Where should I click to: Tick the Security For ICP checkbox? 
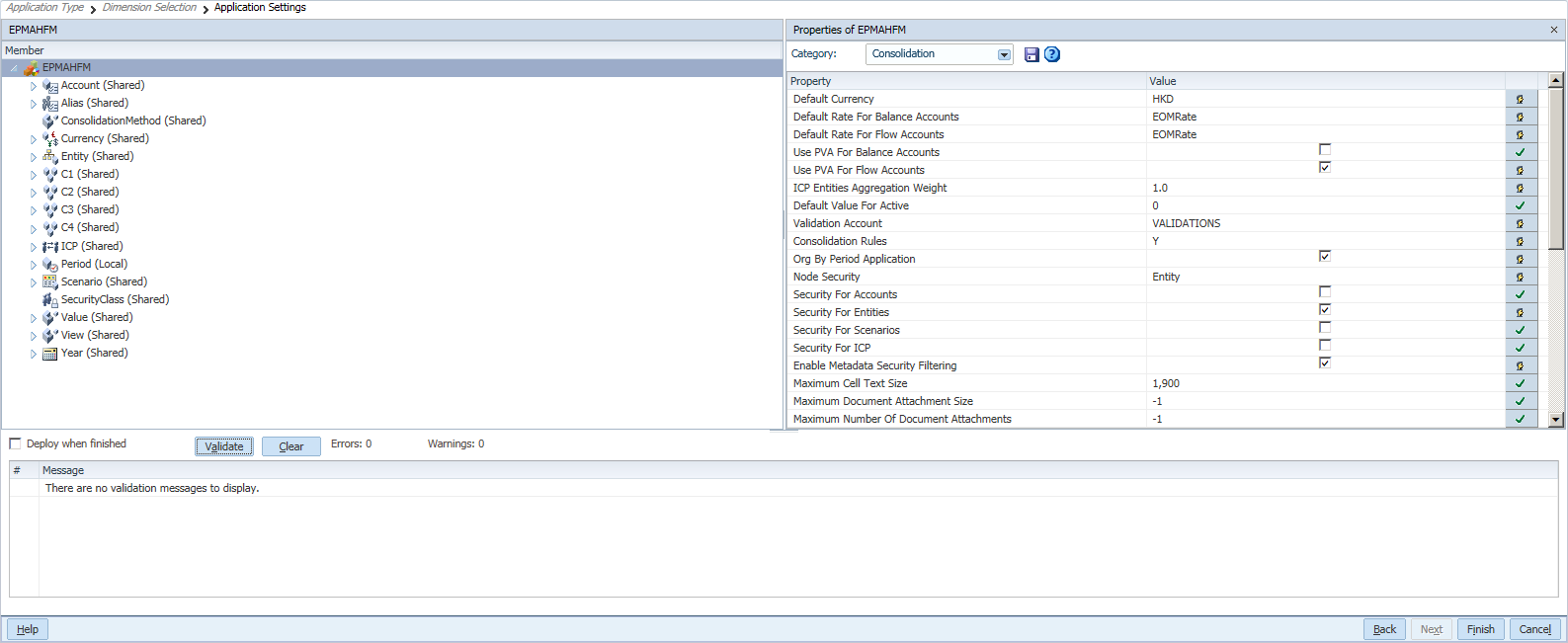pyautogui.click(x=1325, y=346)
